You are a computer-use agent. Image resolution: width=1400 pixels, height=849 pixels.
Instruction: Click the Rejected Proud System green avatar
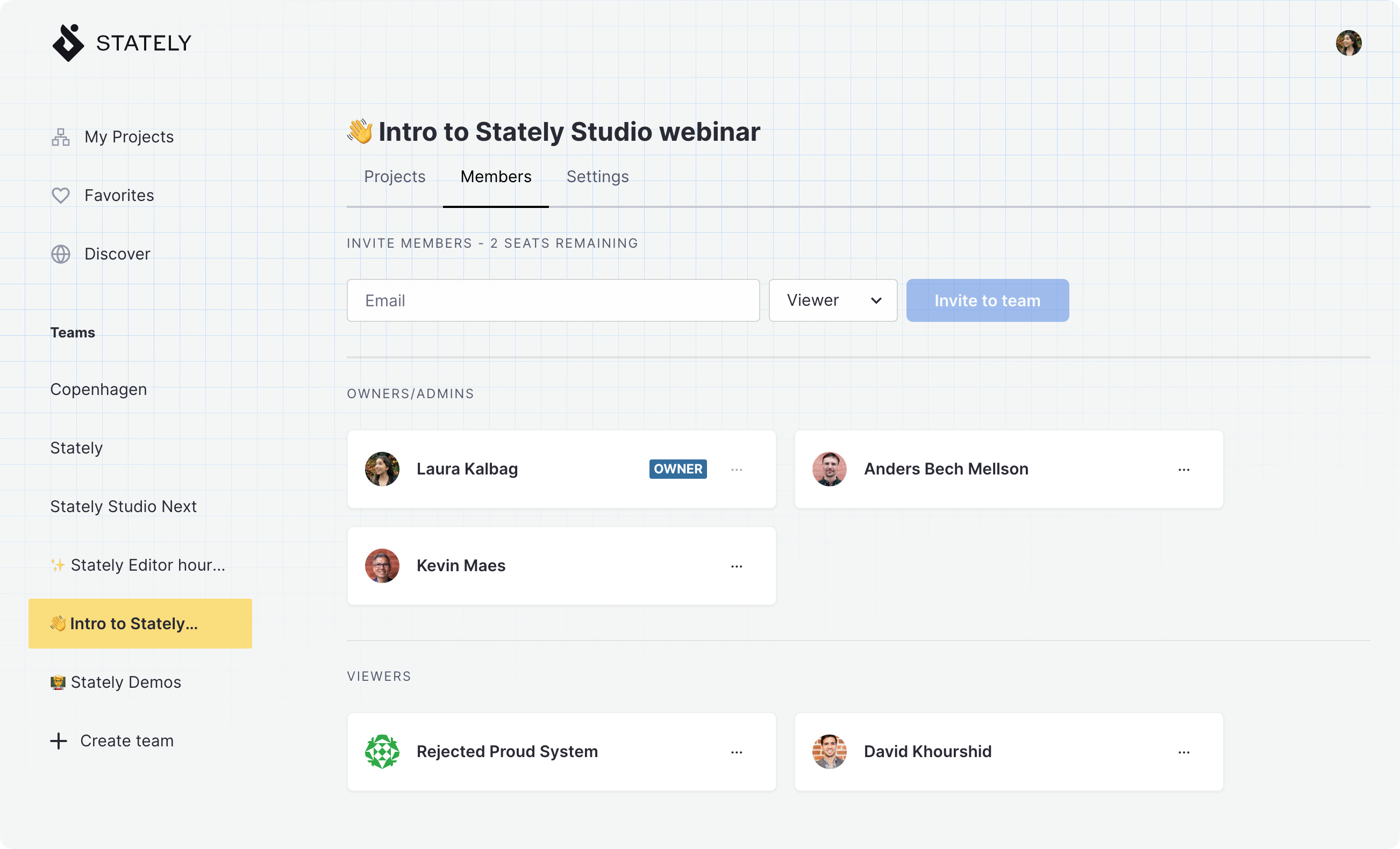(x=383, y=751)
